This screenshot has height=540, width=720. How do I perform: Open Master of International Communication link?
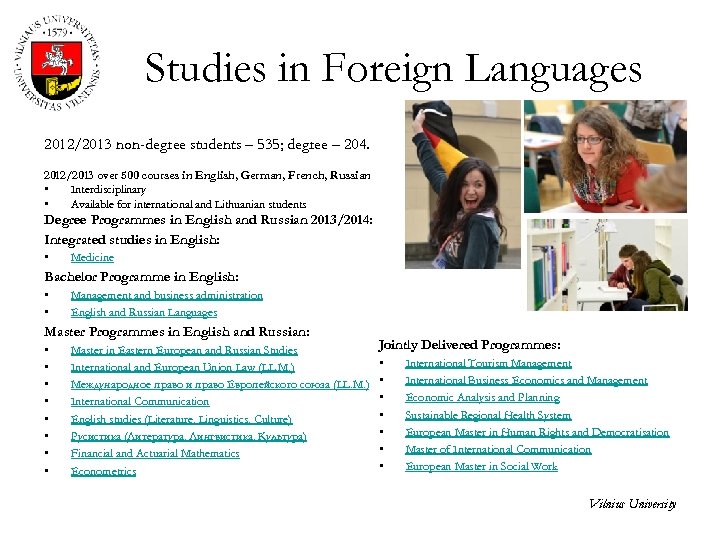click(x=498, y=450)
